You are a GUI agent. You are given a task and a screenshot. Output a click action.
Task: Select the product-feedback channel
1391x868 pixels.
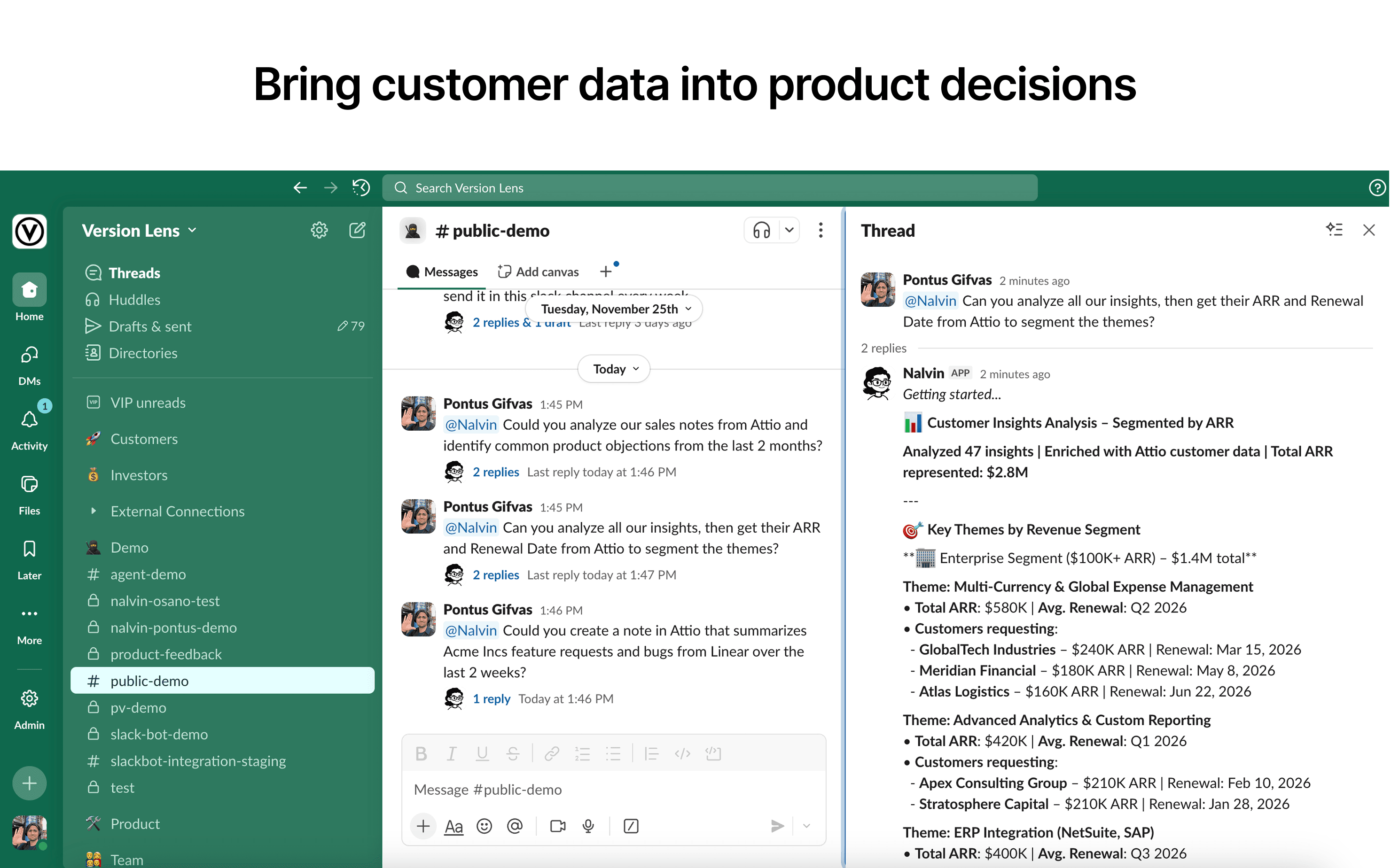tap(166, 654)
